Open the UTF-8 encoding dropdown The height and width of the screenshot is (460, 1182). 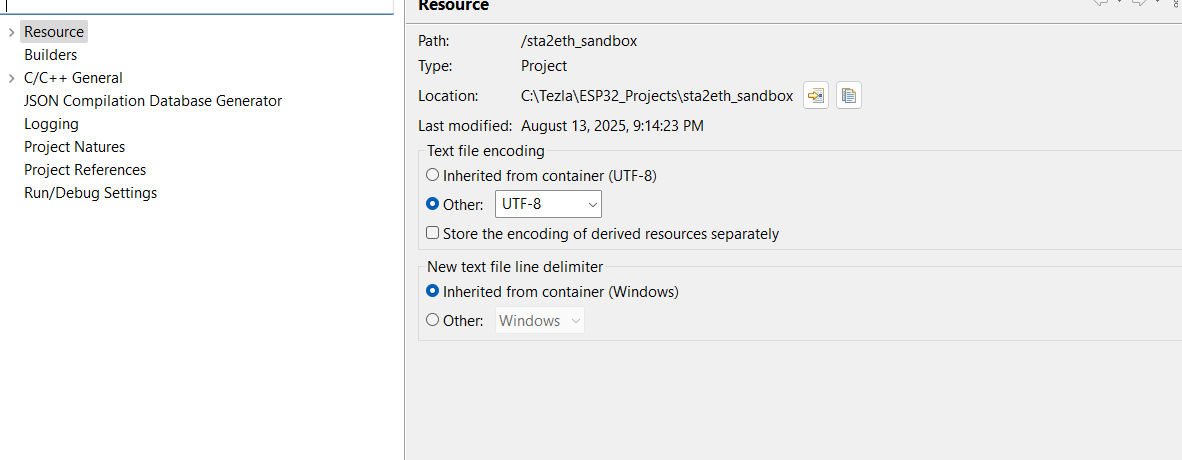pos(548,204)
